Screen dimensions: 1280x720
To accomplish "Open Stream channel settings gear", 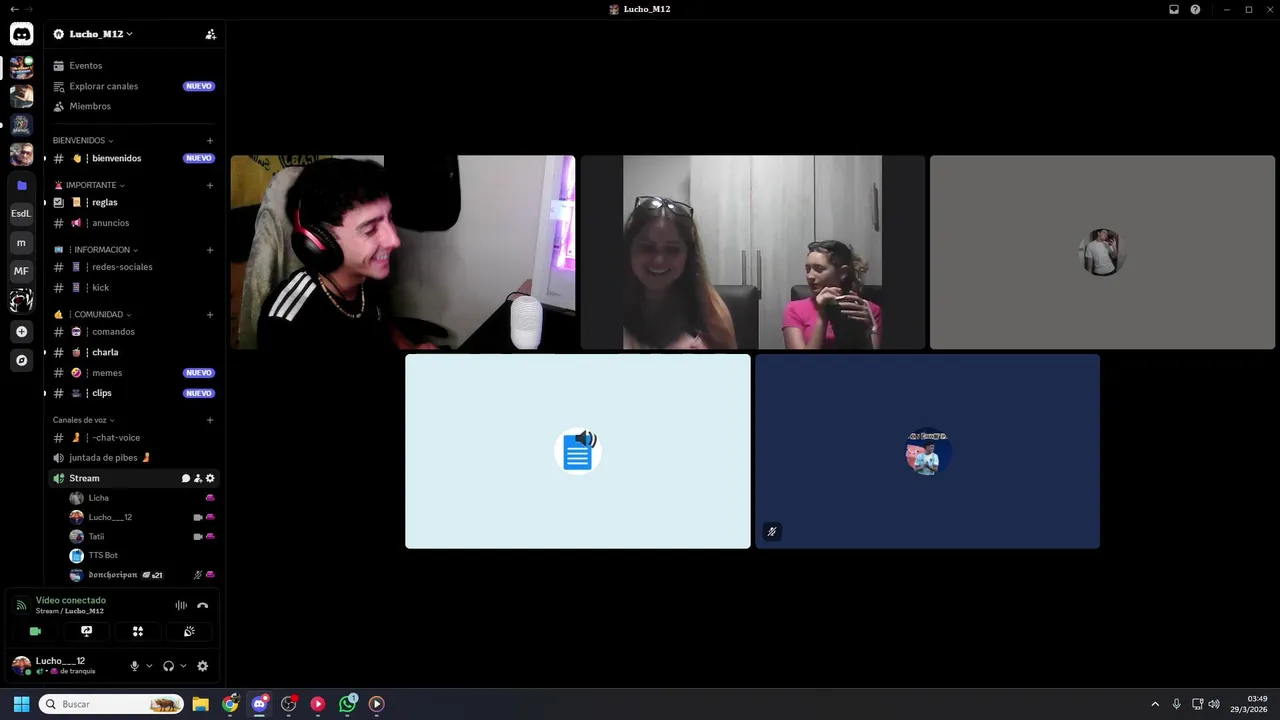I will (210, 478).
